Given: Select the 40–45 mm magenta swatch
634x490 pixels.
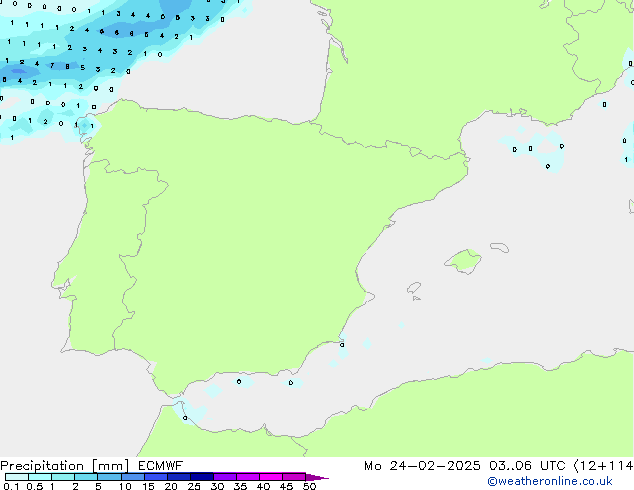Looking at the screenshot, I should click(271, 477).
